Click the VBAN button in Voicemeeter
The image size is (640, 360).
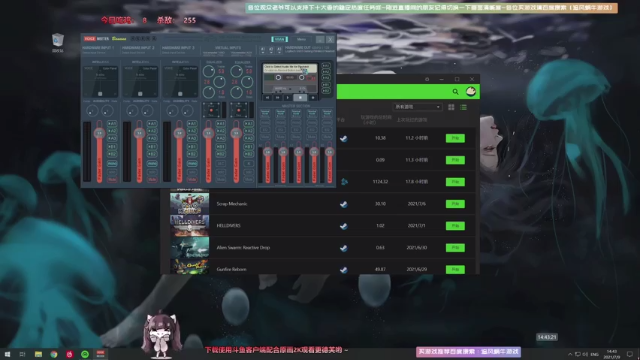tap(280, 39)
